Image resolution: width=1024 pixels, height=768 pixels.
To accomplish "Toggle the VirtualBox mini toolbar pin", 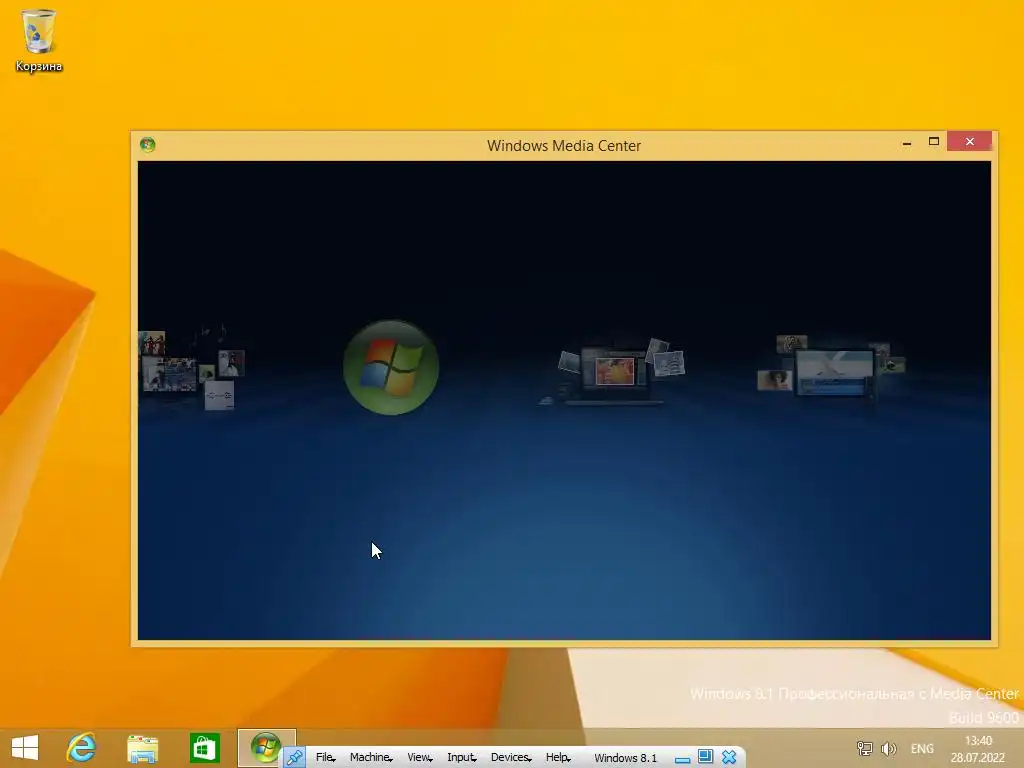I will coord(295,758).
